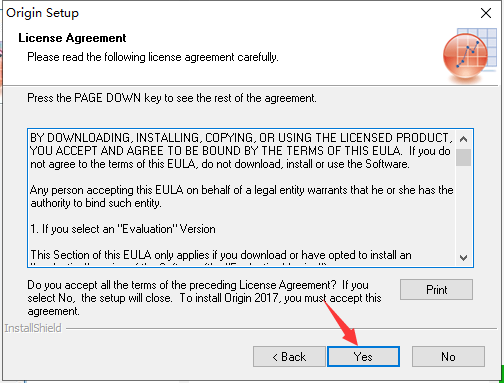Click the empty scrollbar track below the thumb
This screenshot has width=504, height=383.
(x=463, y=207)
